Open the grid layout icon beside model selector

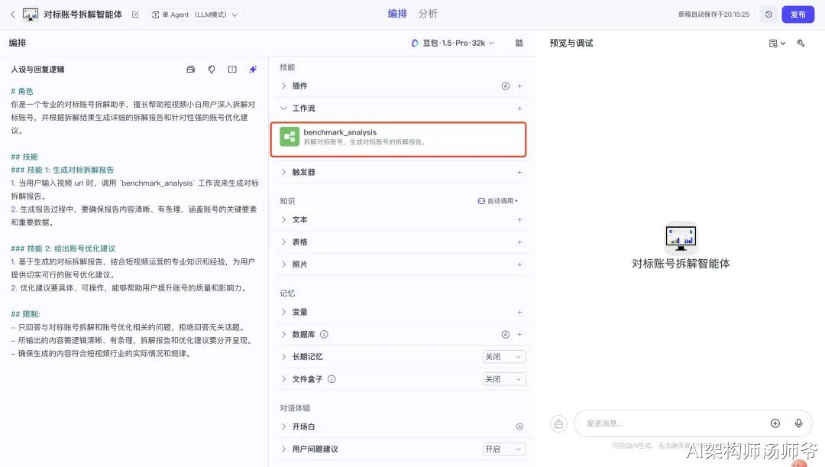(x=519, y=43)
